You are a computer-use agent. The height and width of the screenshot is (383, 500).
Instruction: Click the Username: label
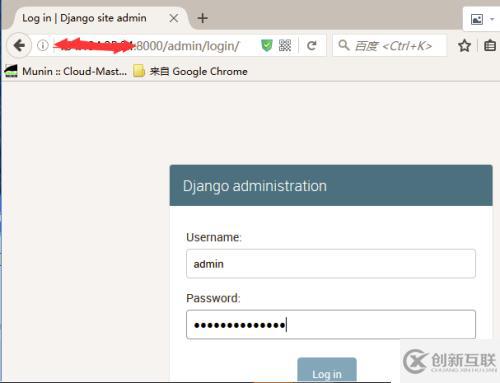click(x=214, y=237)
